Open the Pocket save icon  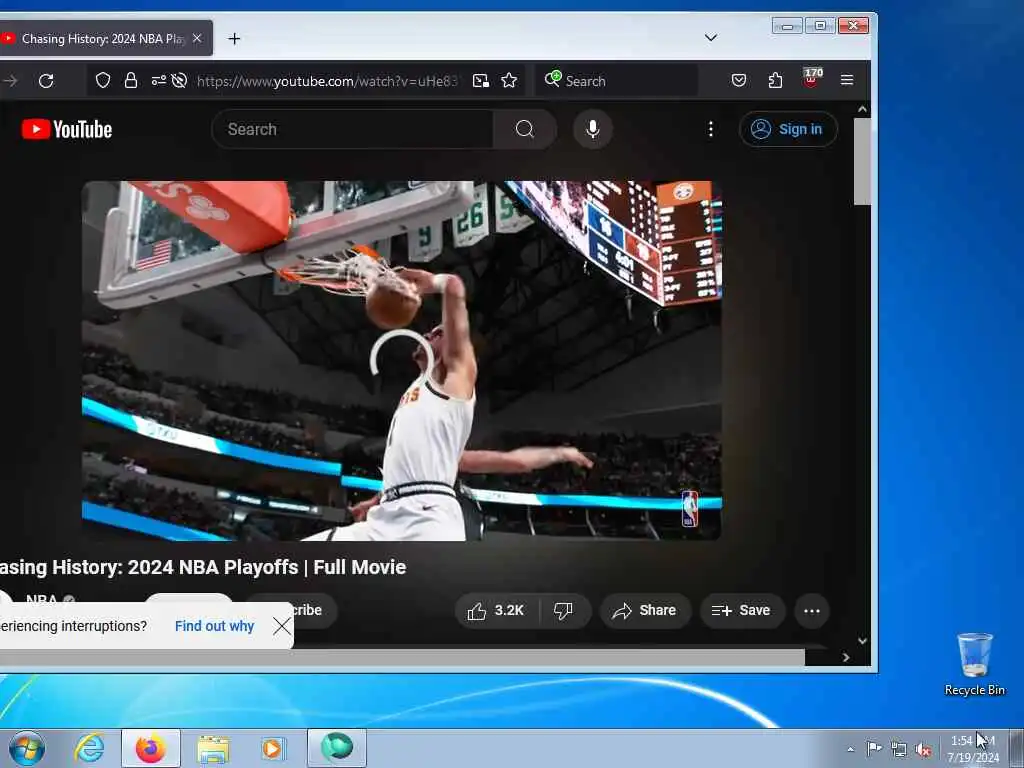[739, 80]
